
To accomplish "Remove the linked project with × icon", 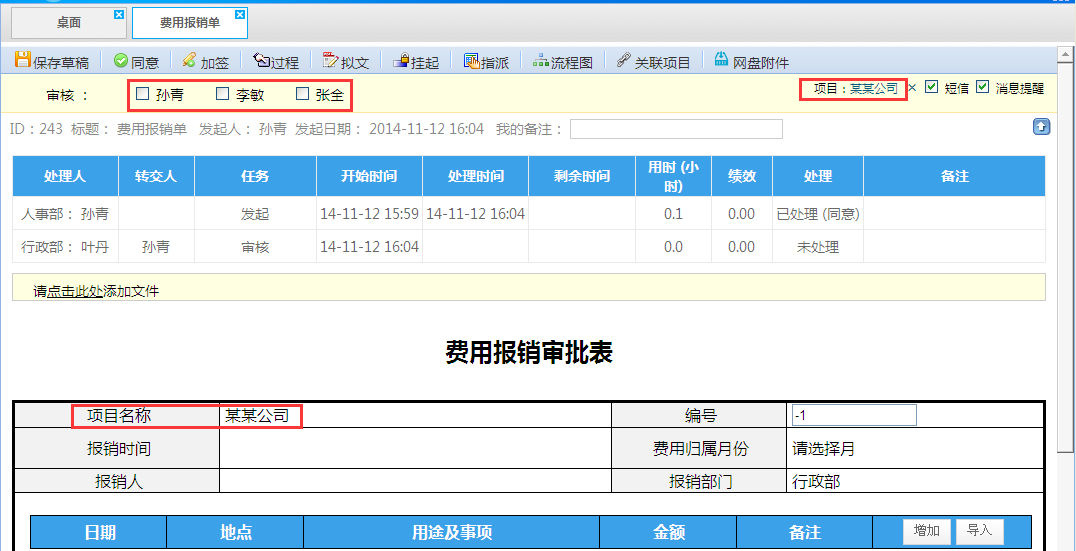I will [x=912, y=88].
